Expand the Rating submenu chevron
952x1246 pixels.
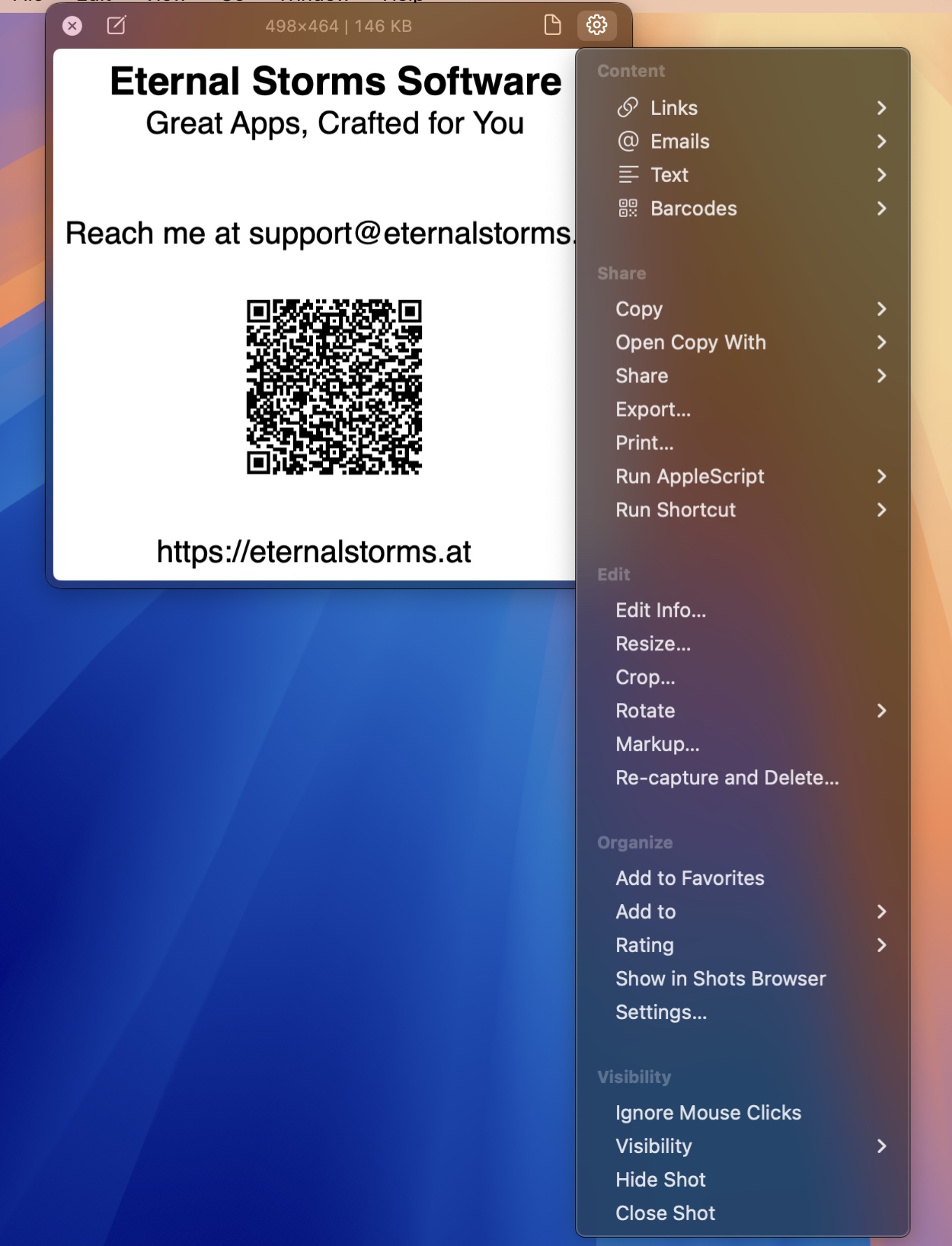coord(881,945)
